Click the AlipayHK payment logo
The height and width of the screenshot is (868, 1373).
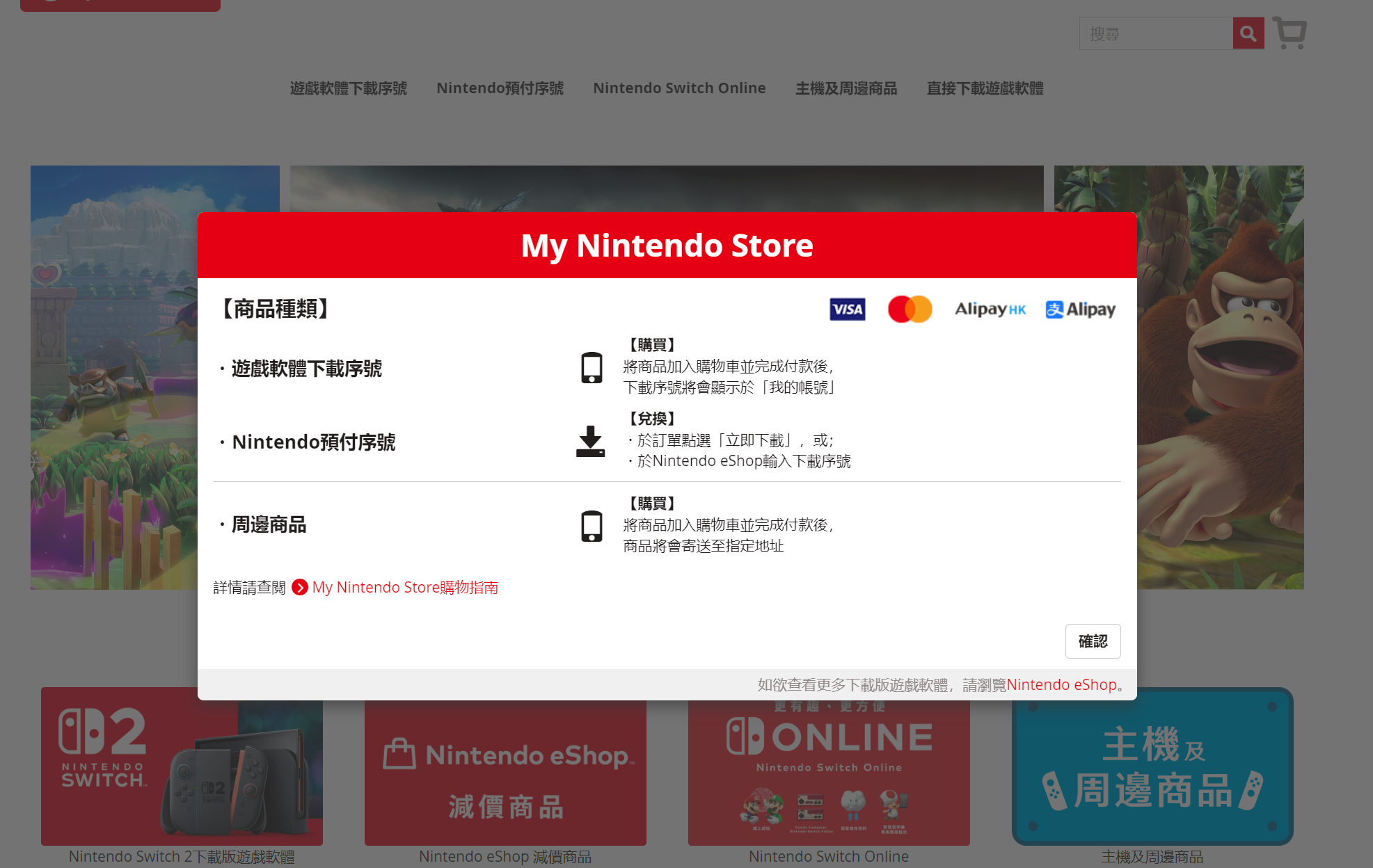990,310
